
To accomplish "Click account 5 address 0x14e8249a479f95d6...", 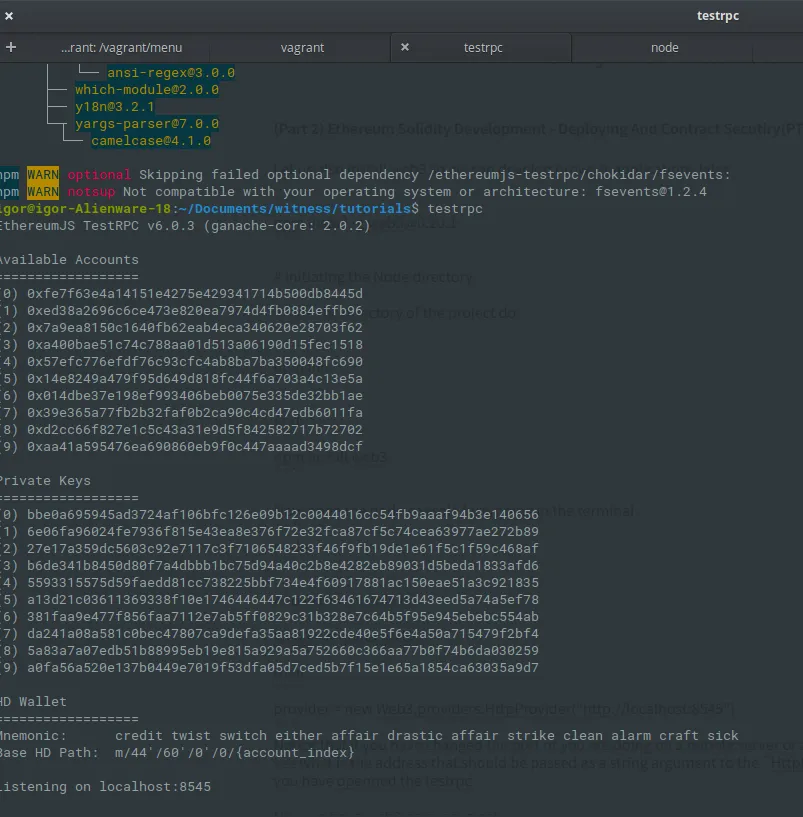I will [x=195, y=379].
